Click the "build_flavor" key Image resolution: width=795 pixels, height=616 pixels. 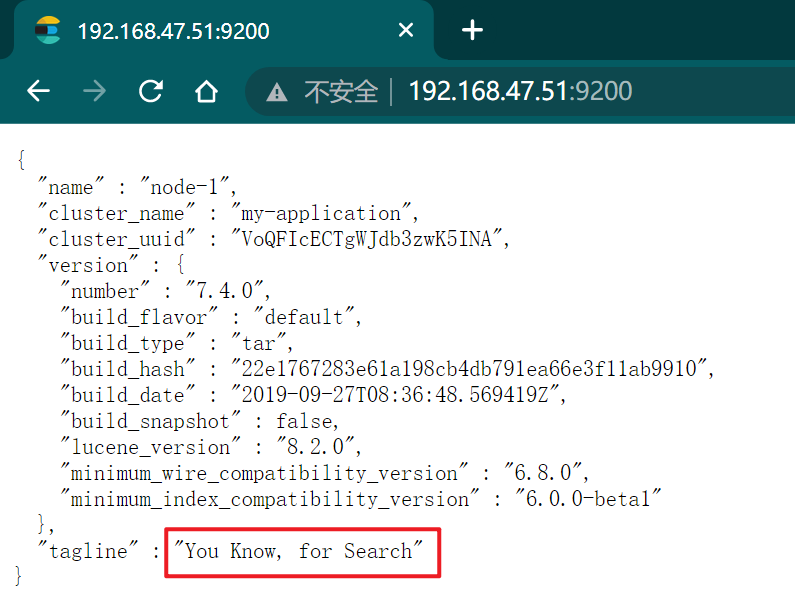pos(139,317)
